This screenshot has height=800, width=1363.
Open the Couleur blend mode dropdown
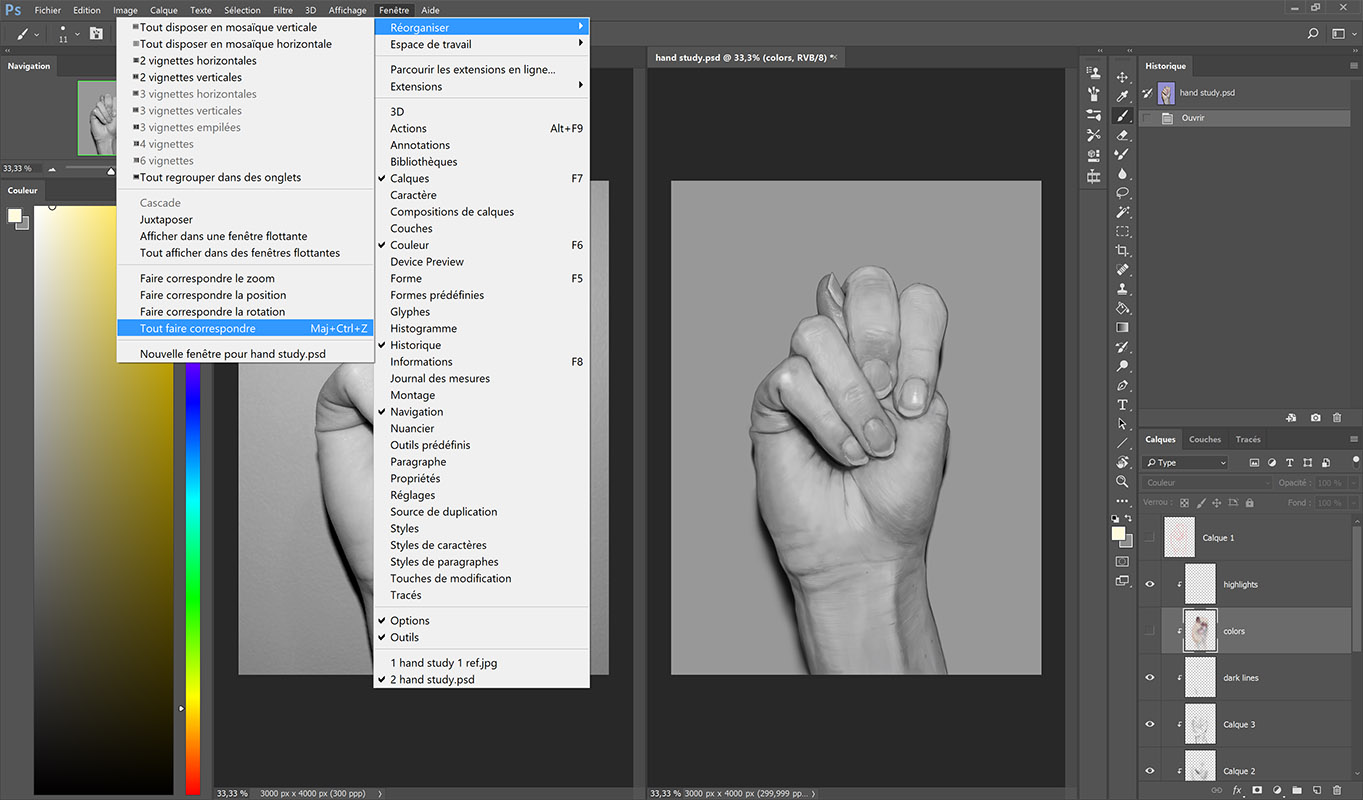[x=1207, y=483]
